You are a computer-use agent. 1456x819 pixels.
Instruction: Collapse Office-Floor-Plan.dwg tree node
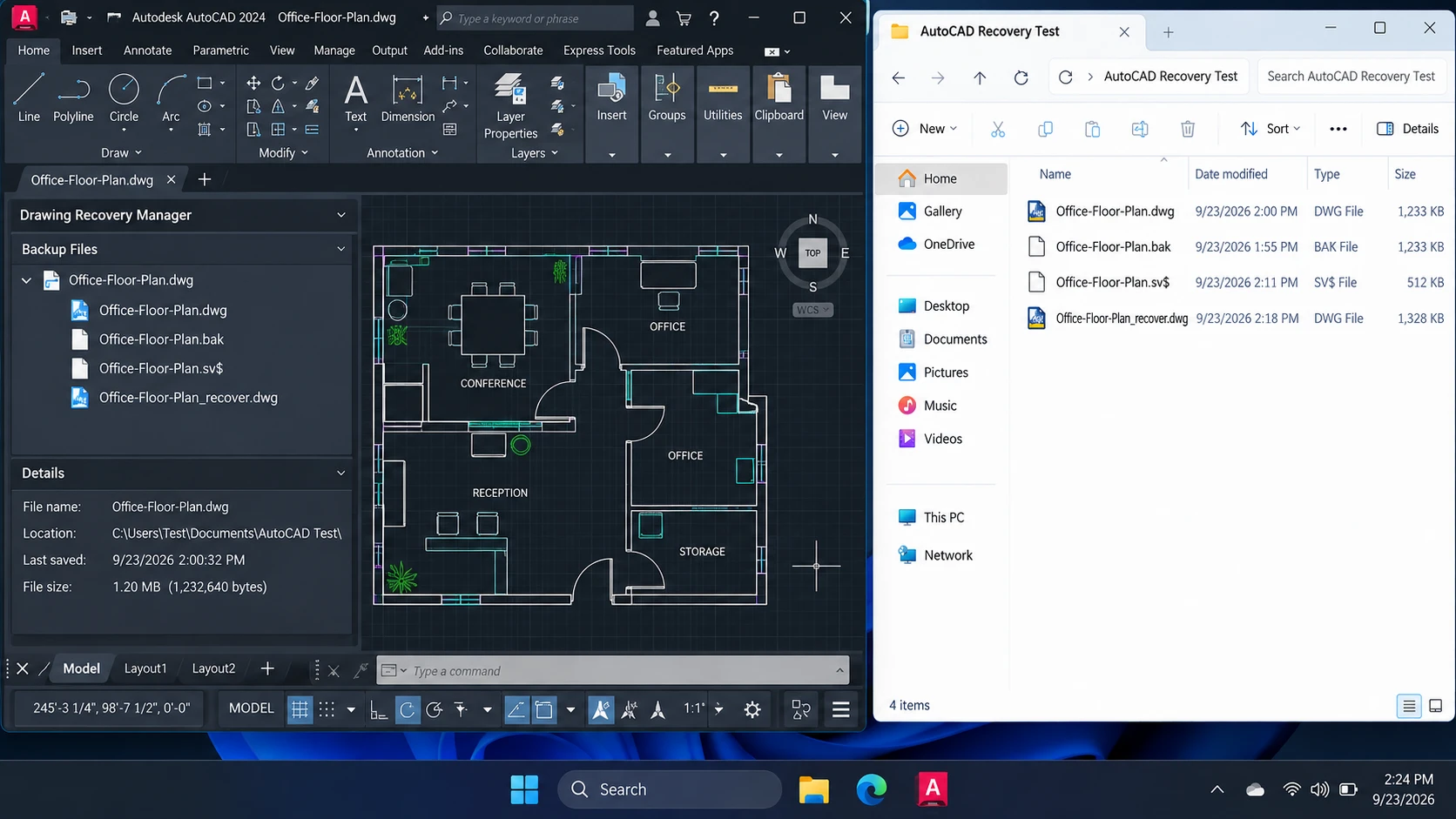[x=26, y=280]
